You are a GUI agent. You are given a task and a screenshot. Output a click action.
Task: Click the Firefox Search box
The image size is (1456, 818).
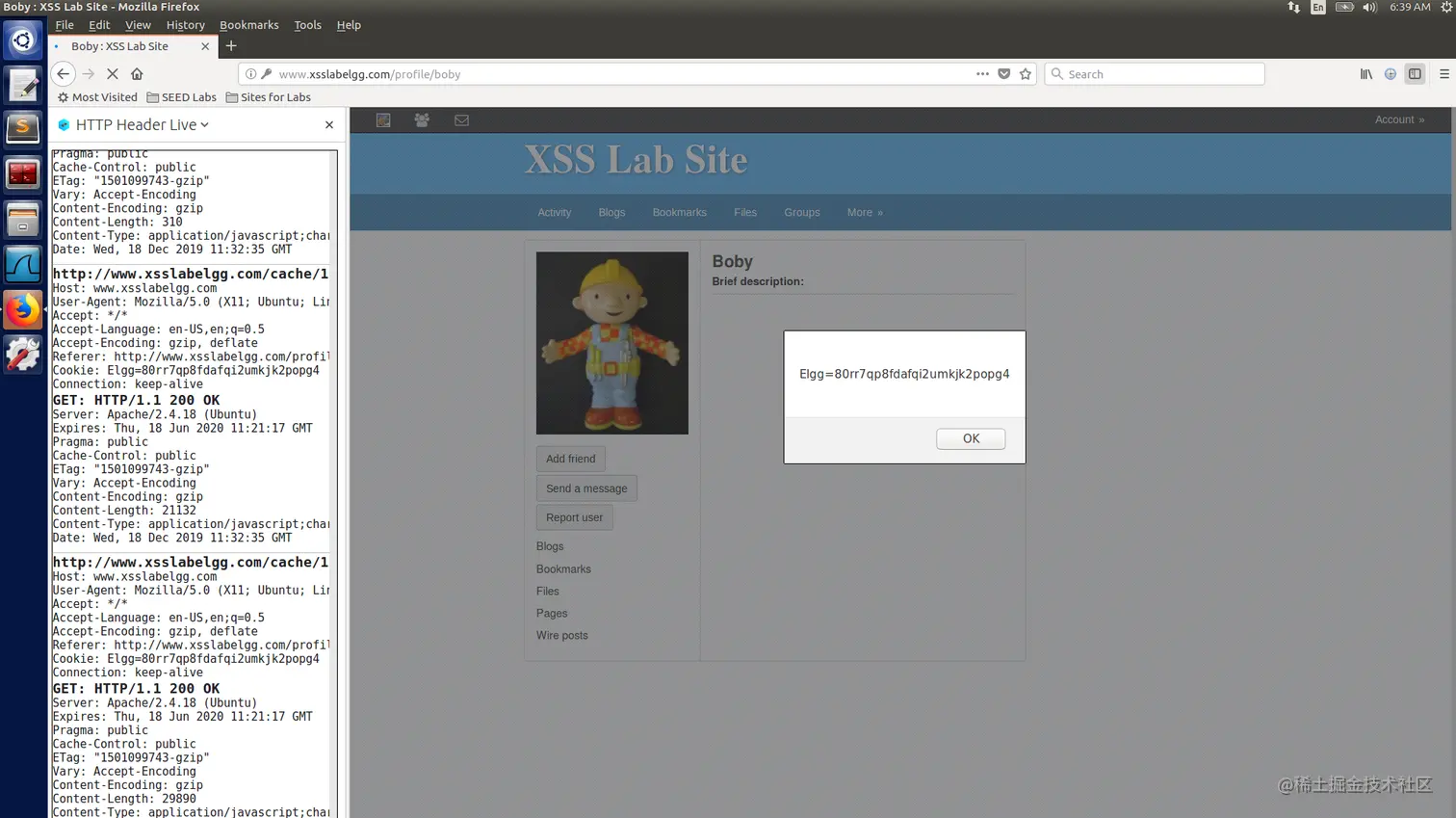(x=1154, y=74)
